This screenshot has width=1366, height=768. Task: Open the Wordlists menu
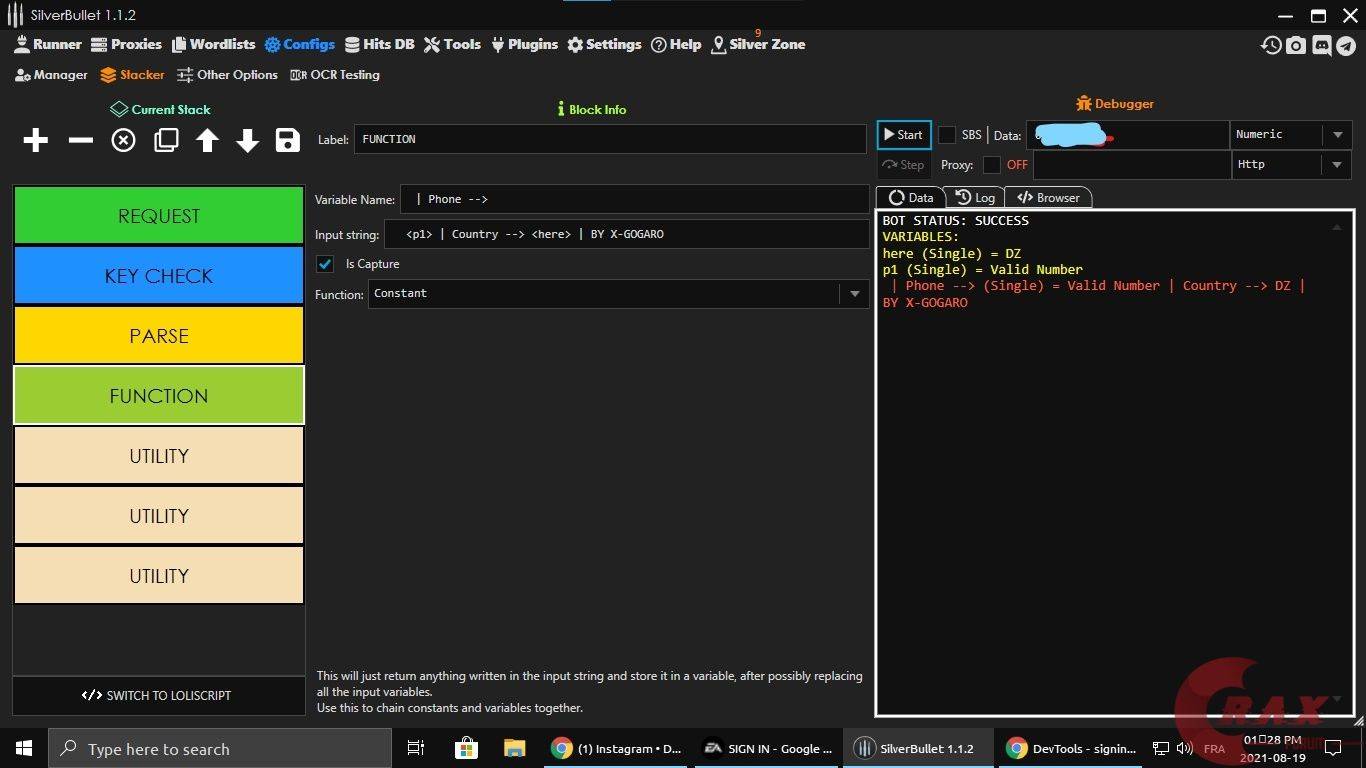point(213,45)
